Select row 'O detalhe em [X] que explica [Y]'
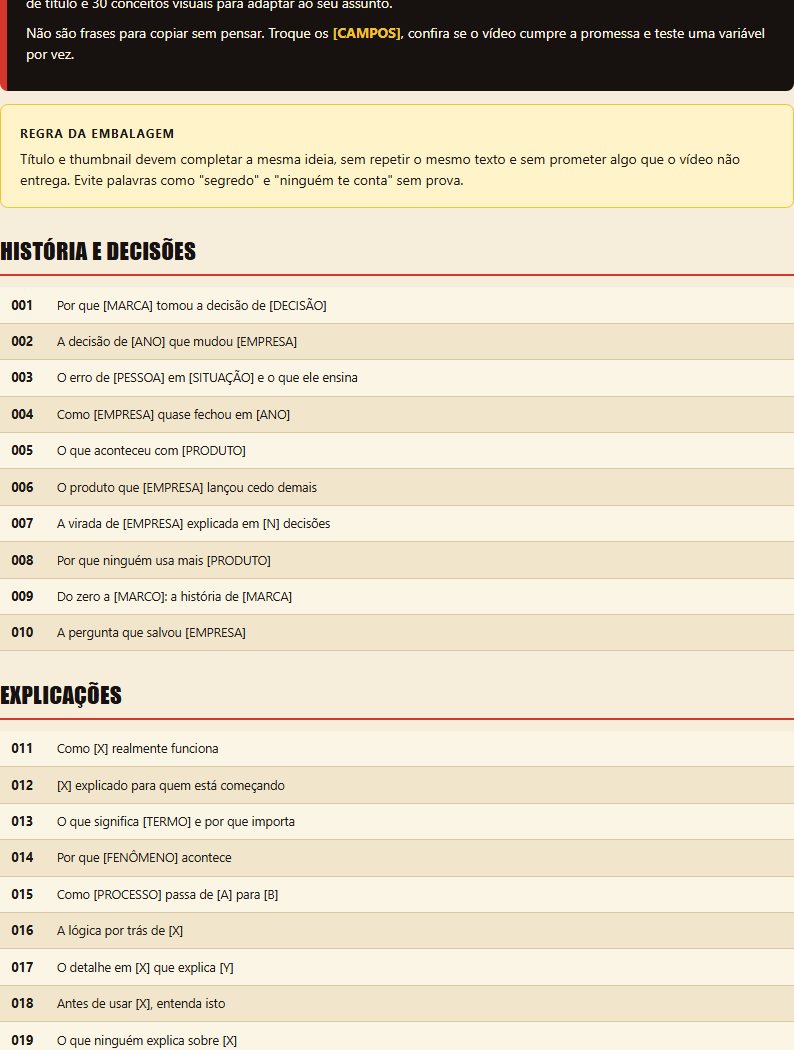The width and height of the screenshot is (794, 1050). pyautogui.click(x=397, y=968)
